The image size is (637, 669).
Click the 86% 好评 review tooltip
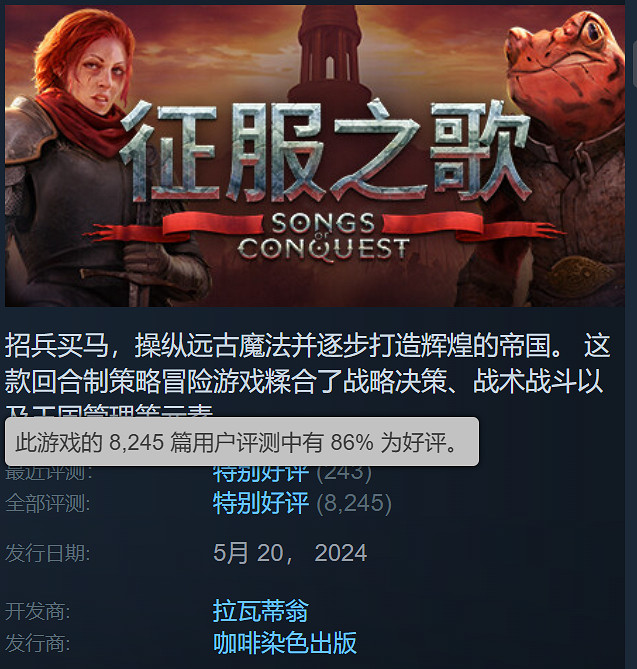(x=241, y=442)
